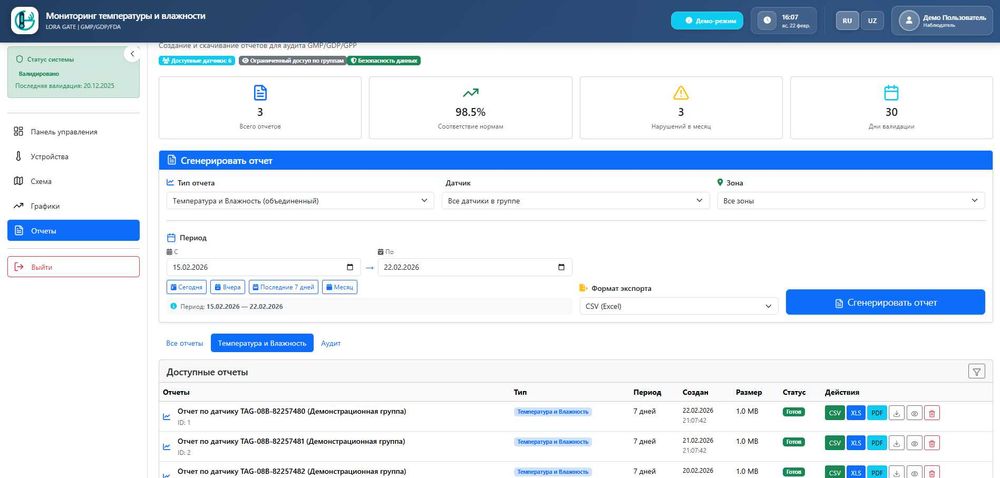Collapse the sidebar with the chevron button
Viewport: 1000px width, 478px height.
point(132,54)
